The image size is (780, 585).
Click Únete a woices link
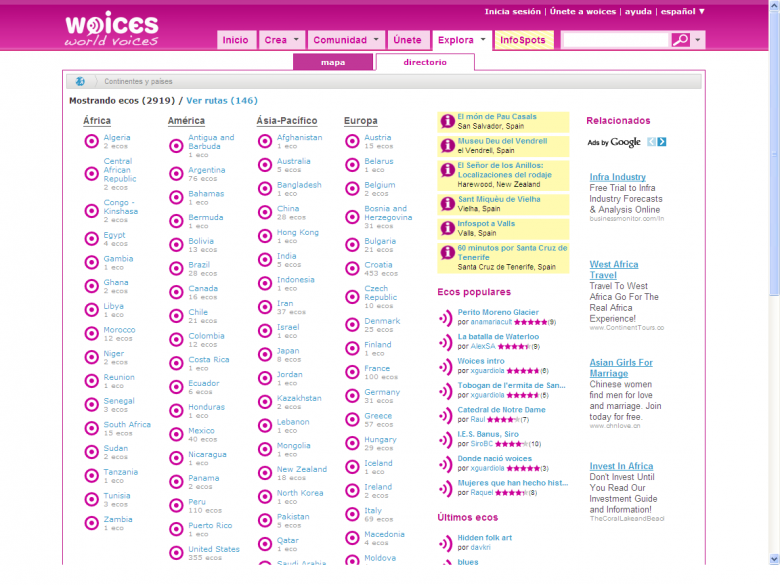click(x=583, y=11)
